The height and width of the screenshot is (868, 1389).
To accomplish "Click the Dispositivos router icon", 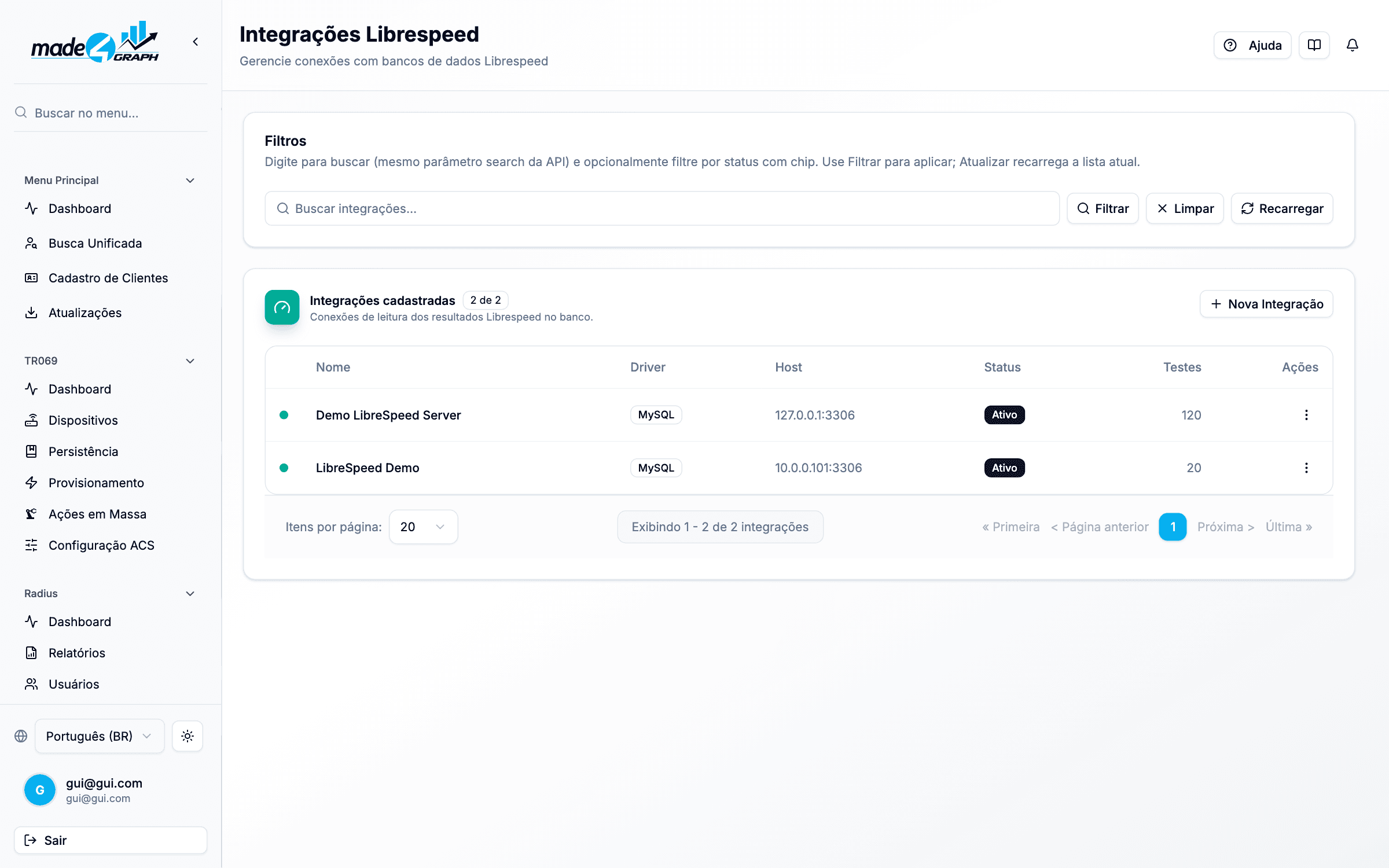I will pos(31,420).
